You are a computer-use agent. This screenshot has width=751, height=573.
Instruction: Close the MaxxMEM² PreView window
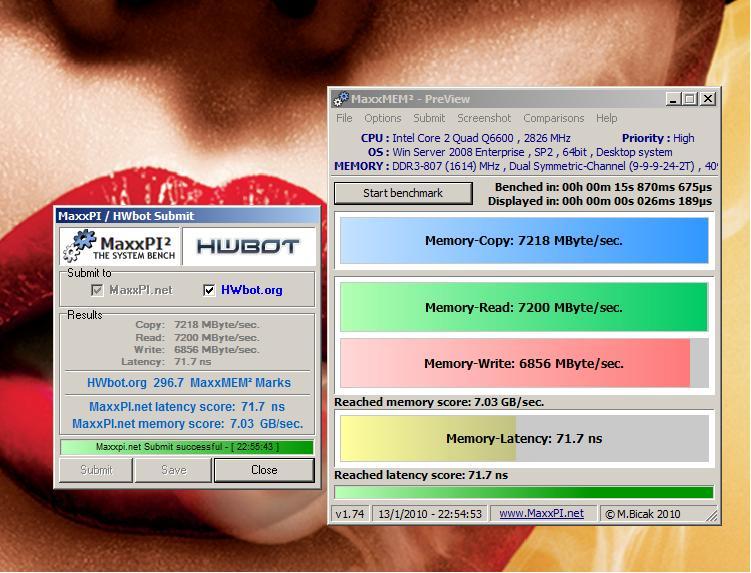708,99
